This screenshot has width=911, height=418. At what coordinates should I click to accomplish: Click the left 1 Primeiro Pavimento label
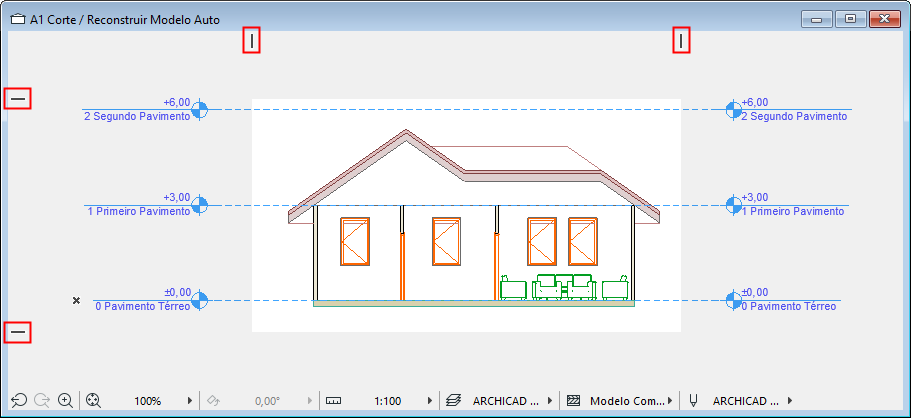pyautogui.click(x=139, y=212)
